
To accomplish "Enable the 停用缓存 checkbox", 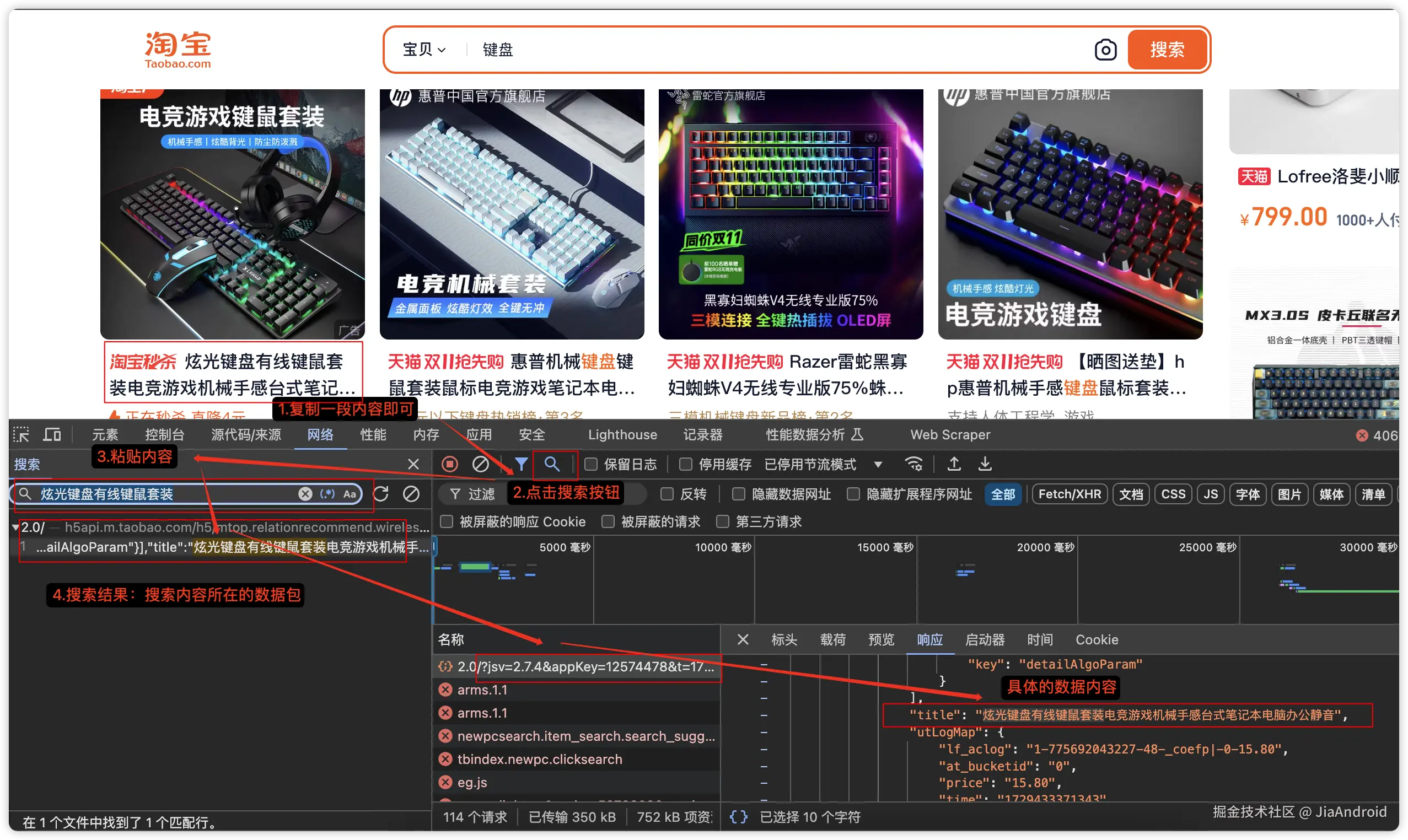I will 686,464.
